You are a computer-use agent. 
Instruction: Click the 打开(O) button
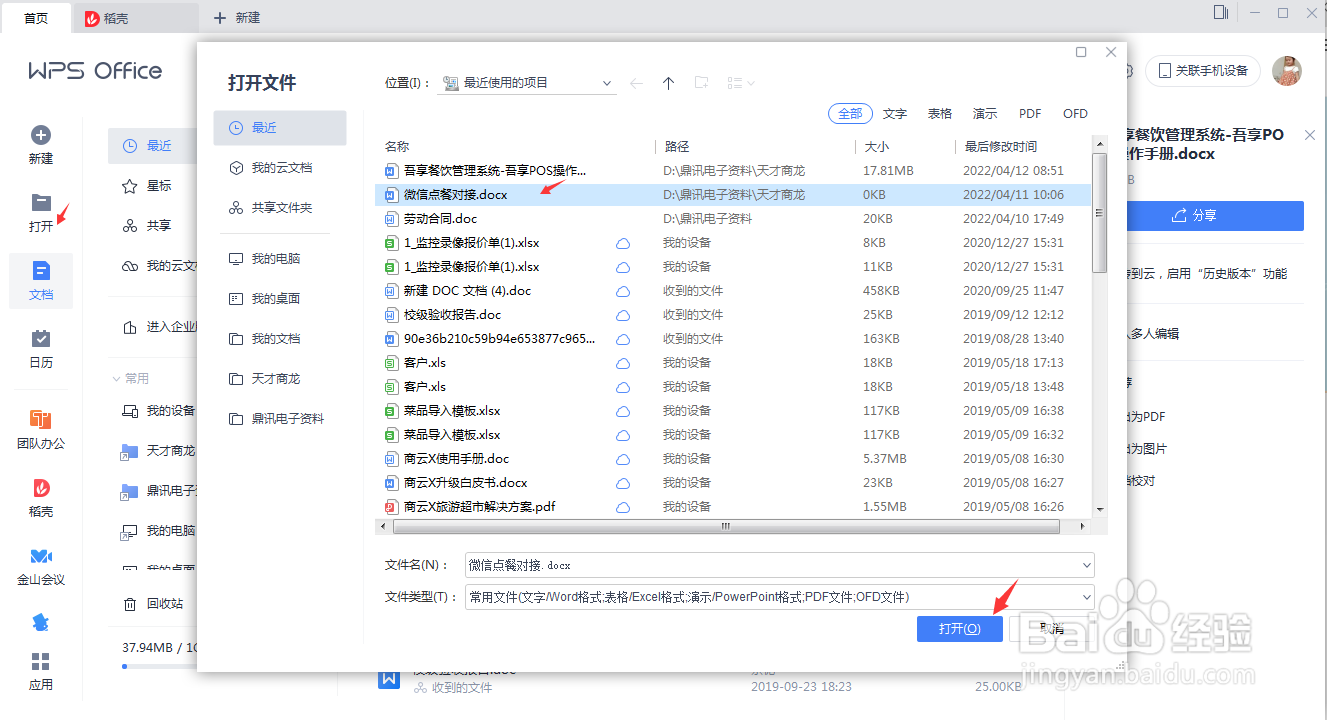[959, 628]
